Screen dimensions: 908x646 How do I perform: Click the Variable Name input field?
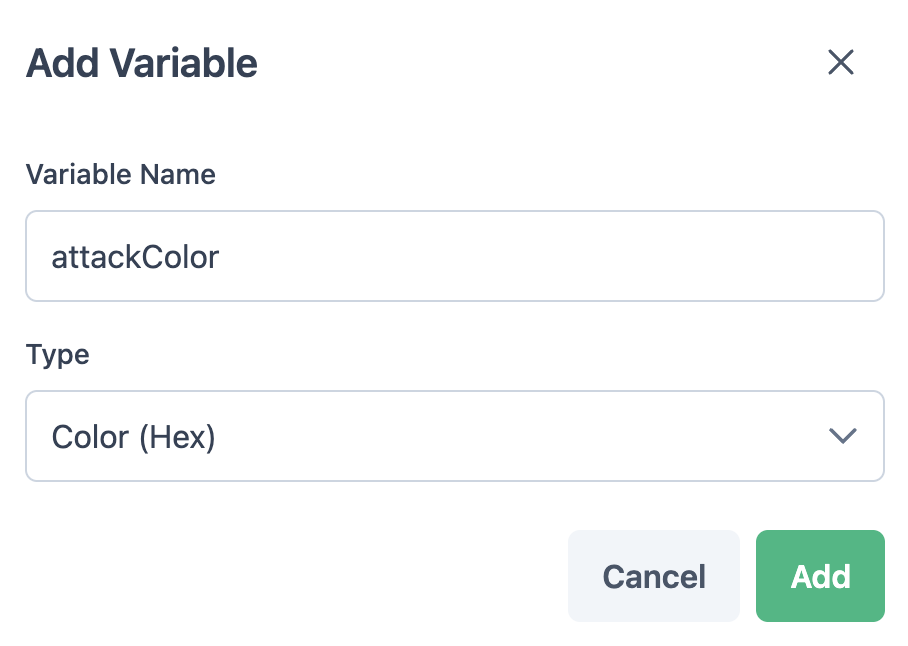(454, 256)
